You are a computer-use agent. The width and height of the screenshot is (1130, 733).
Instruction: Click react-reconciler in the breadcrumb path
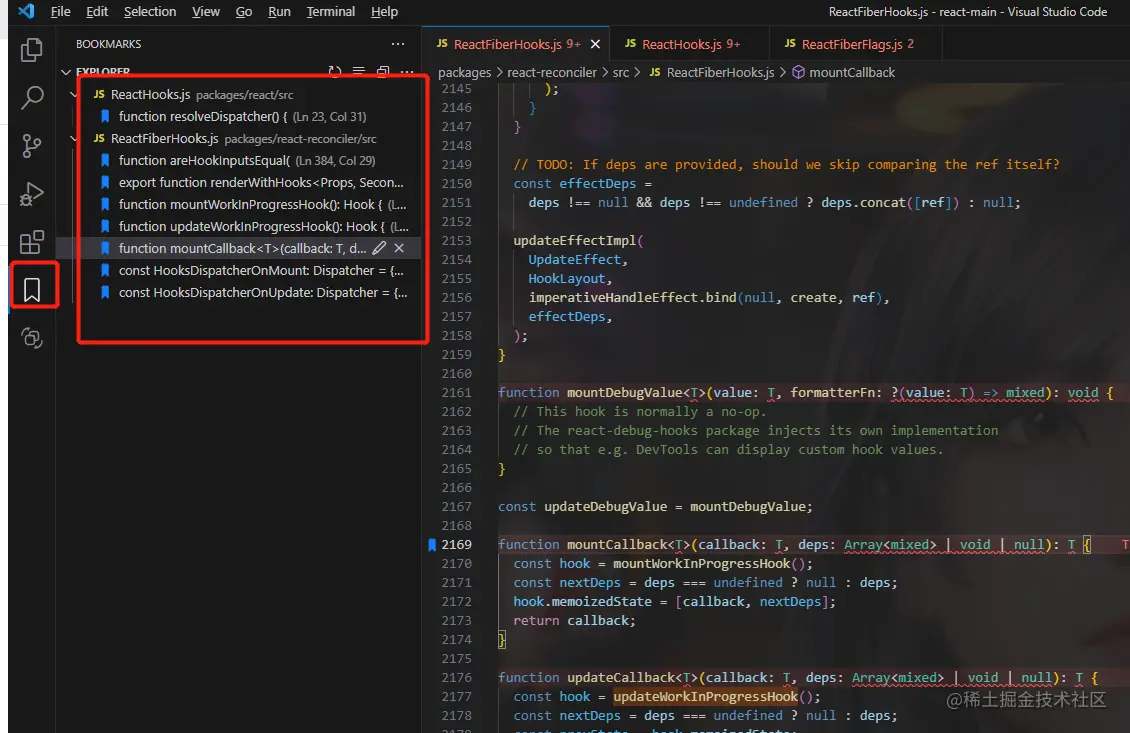pos(553,72)
